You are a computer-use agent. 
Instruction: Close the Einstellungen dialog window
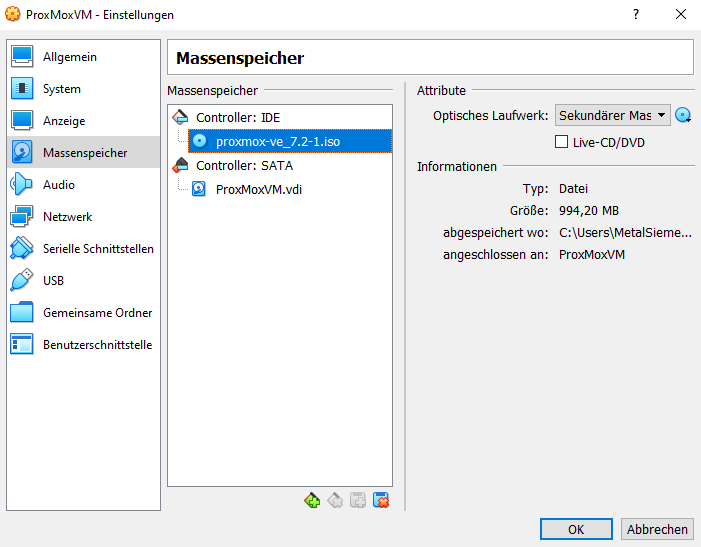680,14
